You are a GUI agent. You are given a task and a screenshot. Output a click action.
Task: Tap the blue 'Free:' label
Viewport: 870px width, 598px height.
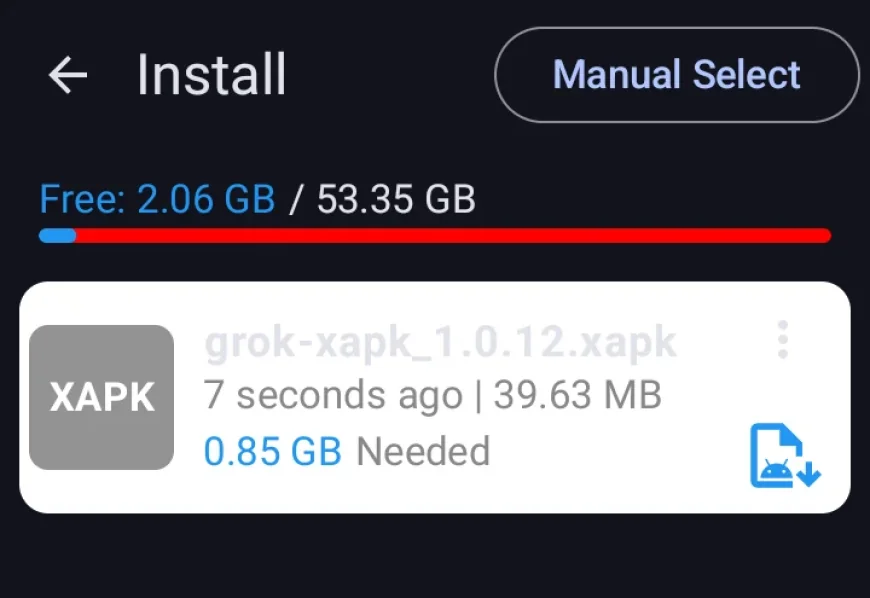point(83,199)
